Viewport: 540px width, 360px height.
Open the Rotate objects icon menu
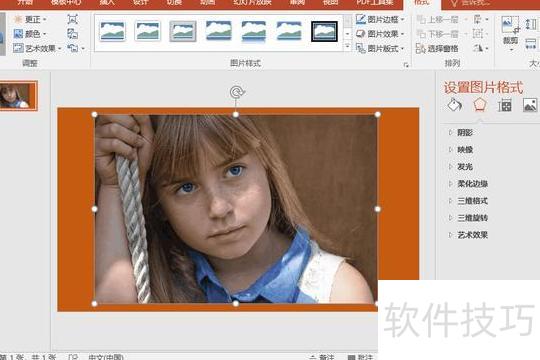tap(481, 48)
